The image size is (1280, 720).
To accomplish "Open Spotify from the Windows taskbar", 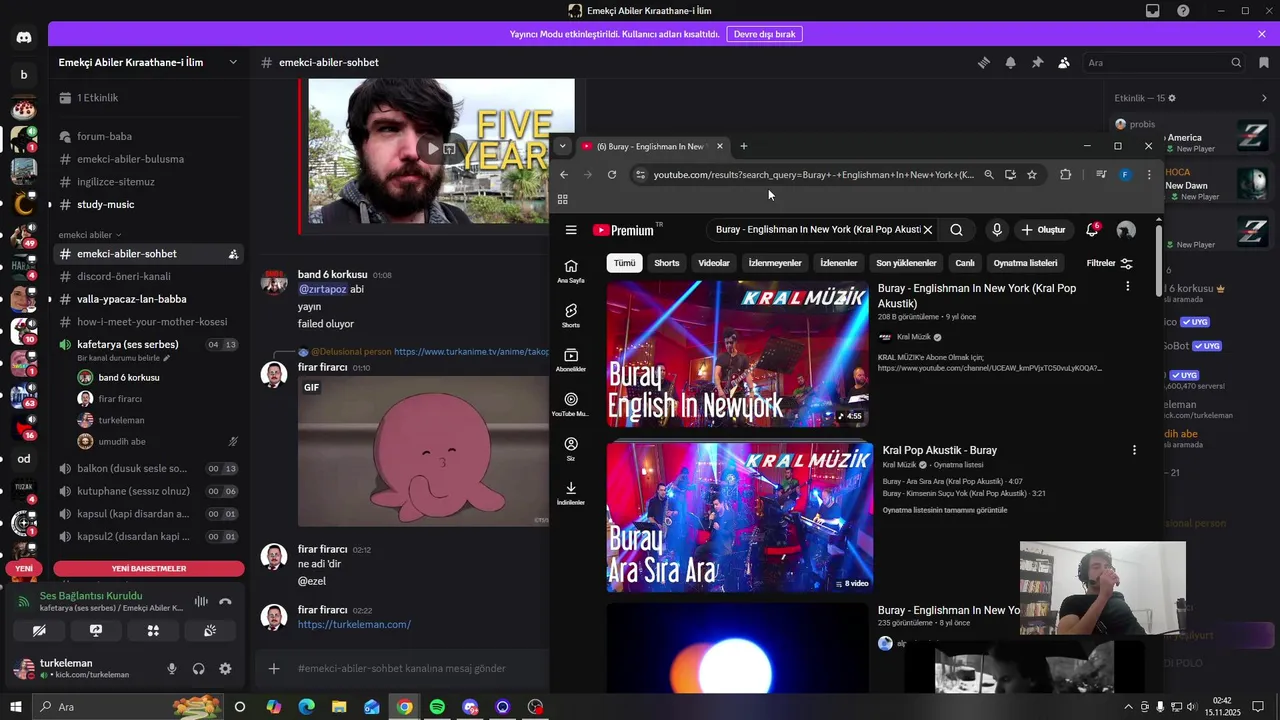I will point(437,707).
